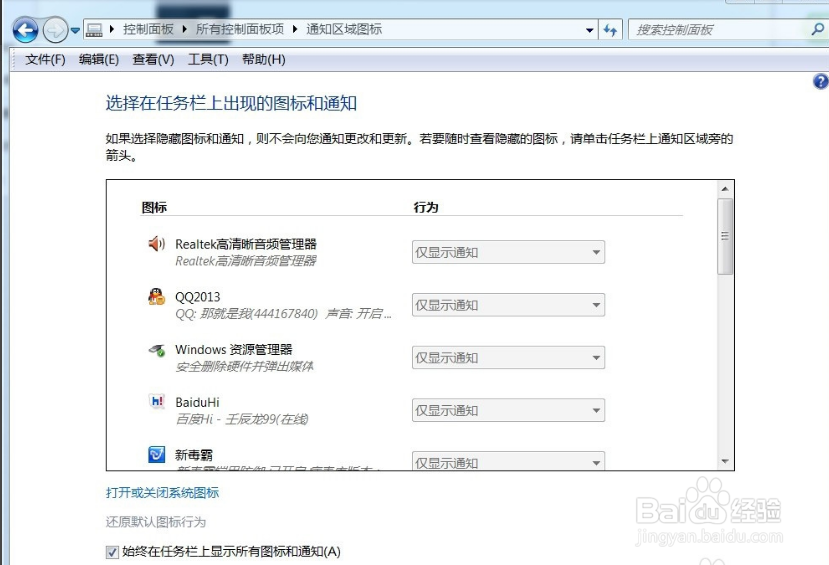The height and width of the screenshot is (565, 829).
Task: Open the 查看(V) menu
Action: pos(153,59)
